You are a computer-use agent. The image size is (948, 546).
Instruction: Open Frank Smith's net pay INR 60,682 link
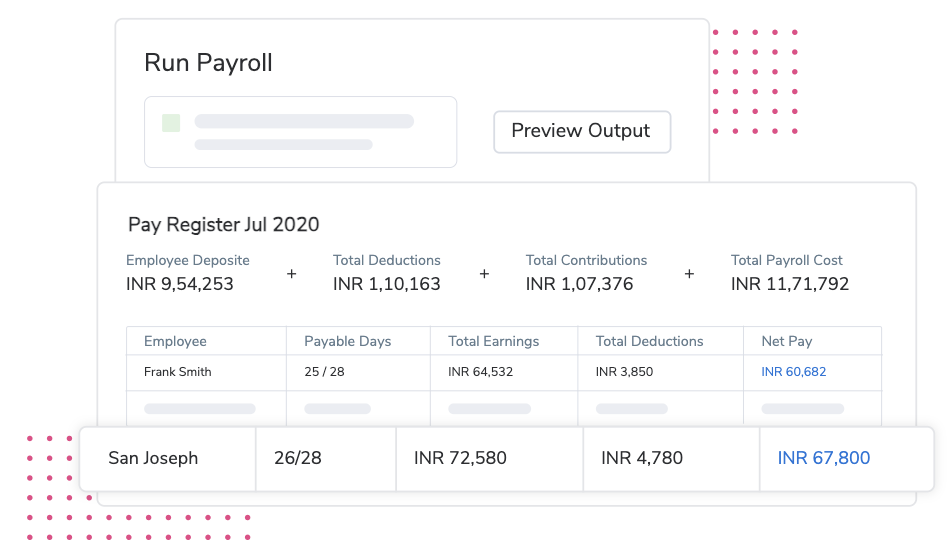[x=793, y=372]
